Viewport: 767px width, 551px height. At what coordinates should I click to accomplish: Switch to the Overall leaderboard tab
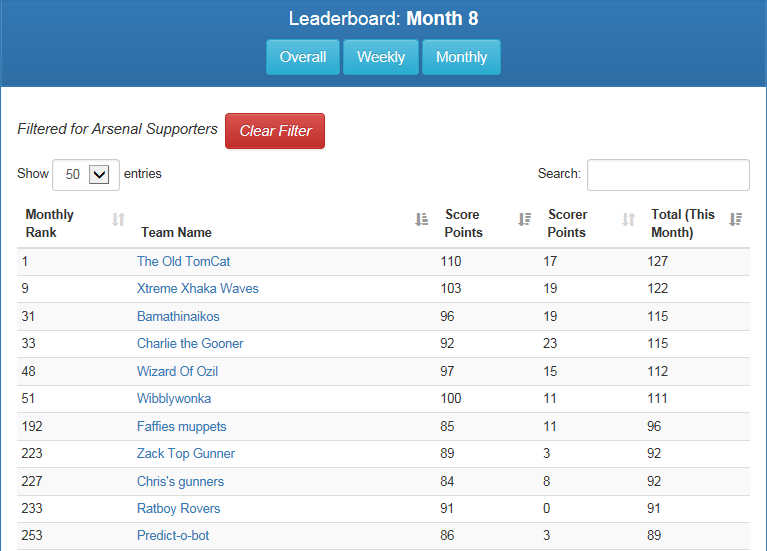[x=303, y=57]
